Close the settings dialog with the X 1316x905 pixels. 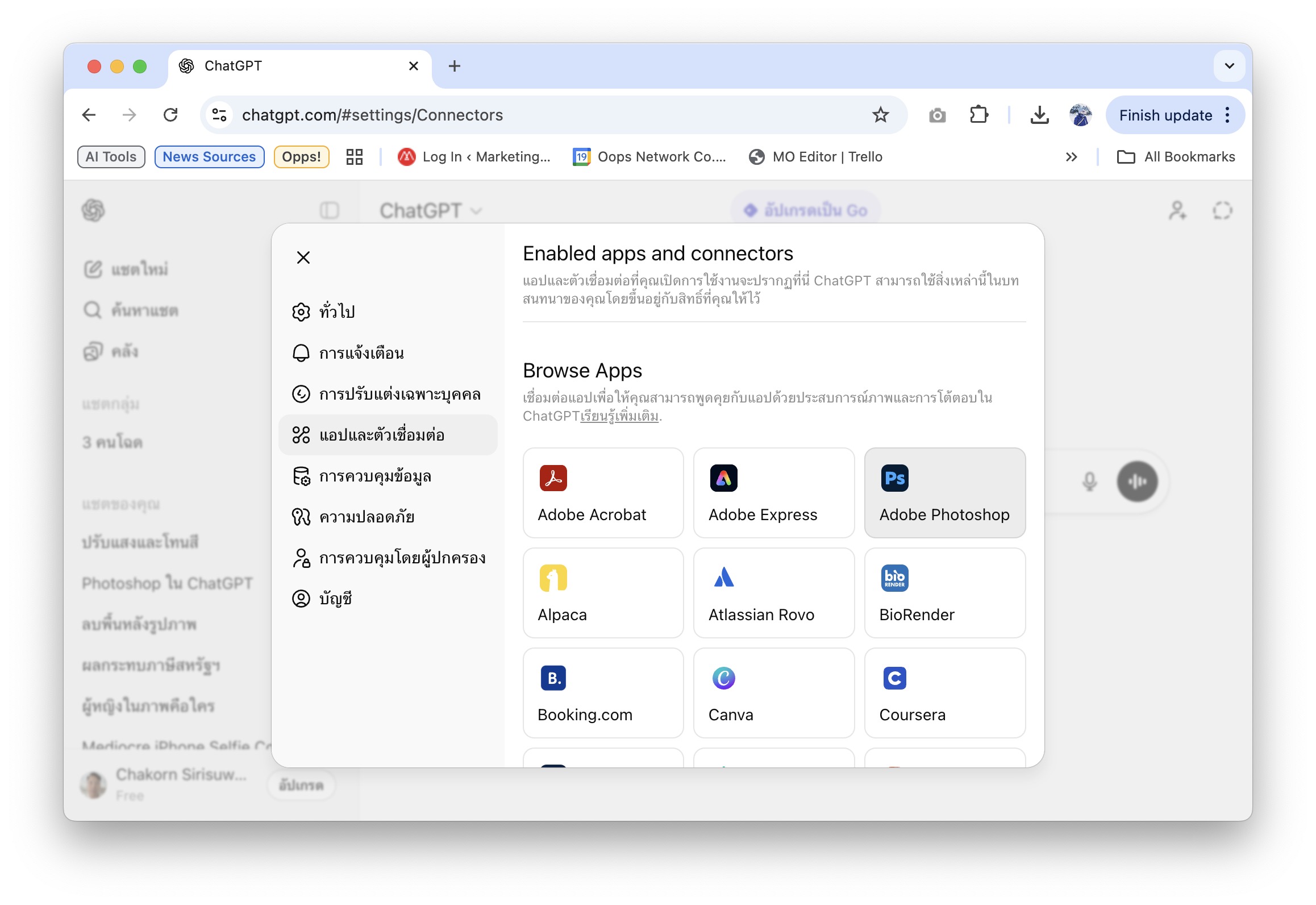point(303,258)
